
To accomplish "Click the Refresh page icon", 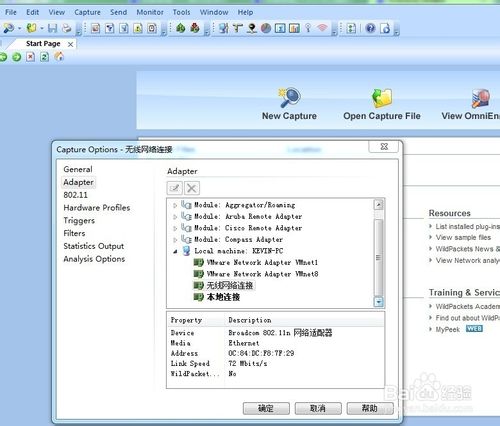I will tap(44, 57).
